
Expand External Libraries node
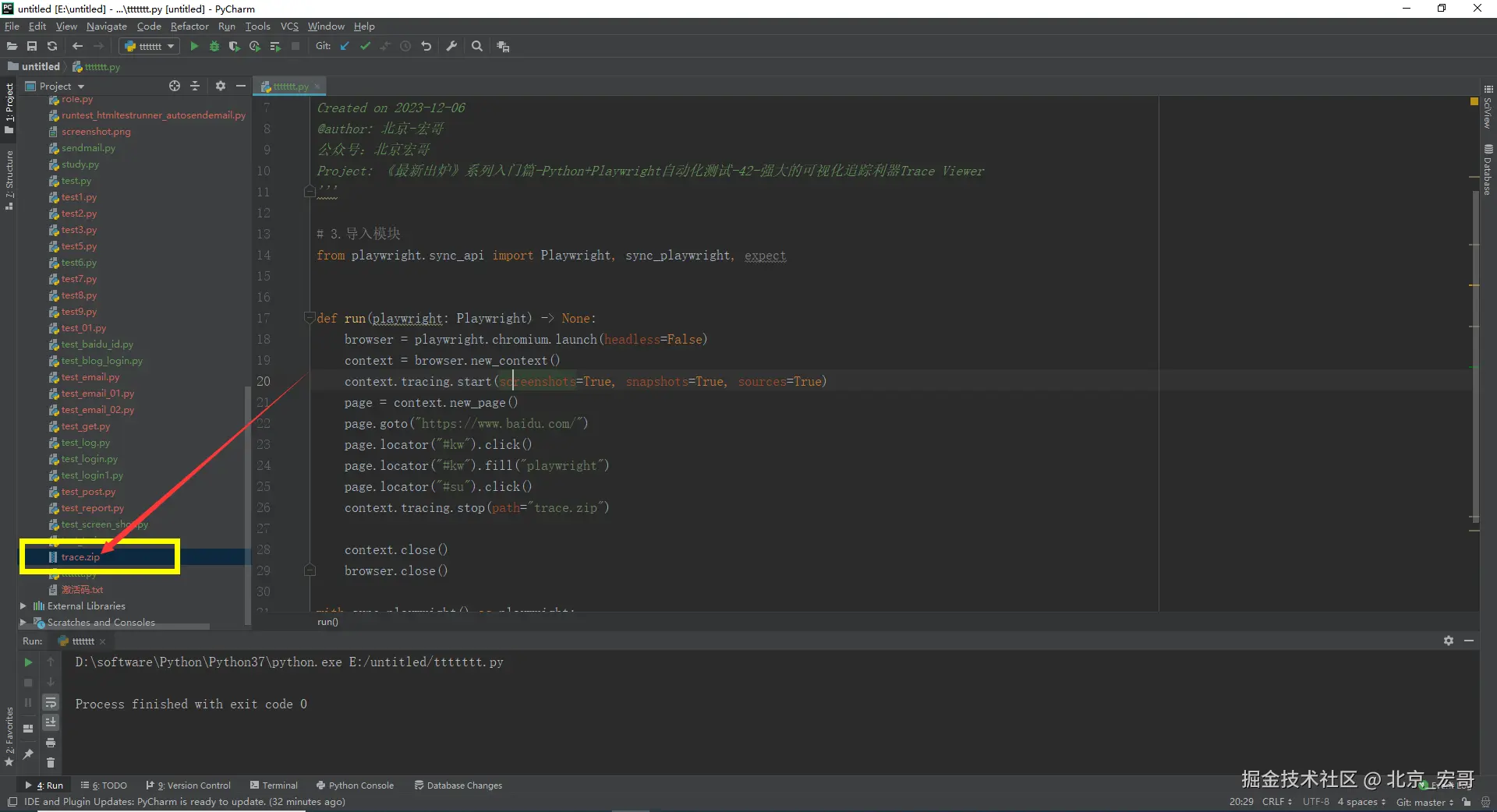23,606
